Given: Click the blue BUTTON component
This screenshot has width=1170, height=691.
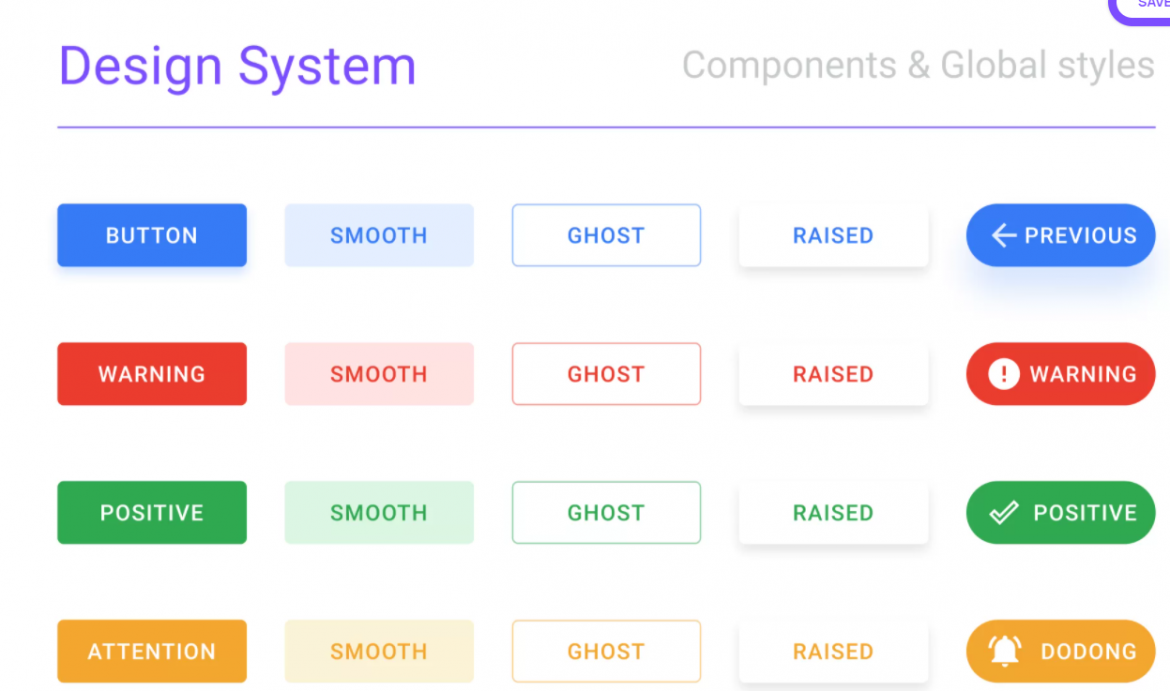Looking at the screenshot, I should [151, 235].
